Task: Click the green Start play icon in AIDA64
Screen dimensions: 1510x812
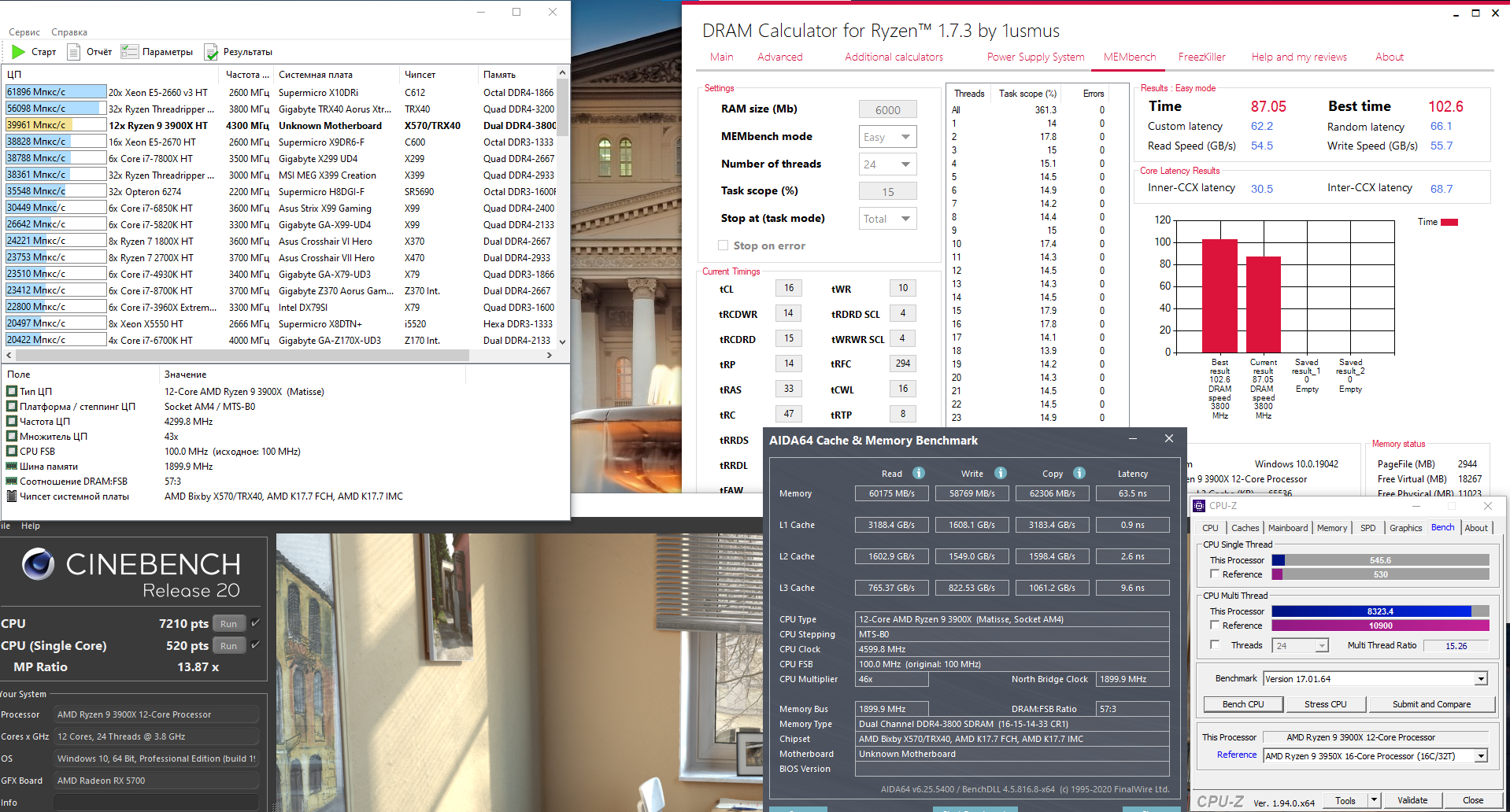Action: point(19,52)
